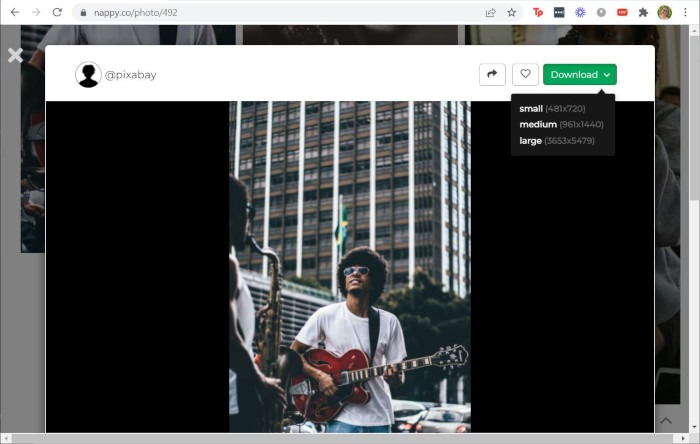Close the photo modal with X

(15, 55)
